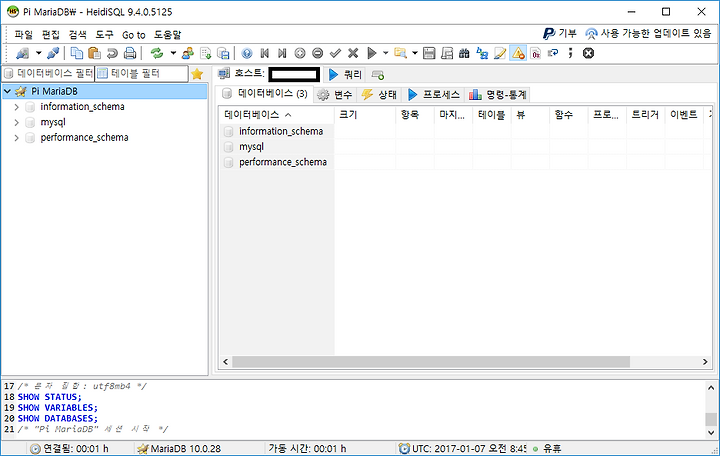Viewport: 720px width, 456px height.
Task: Sort by the 크기 column header
Action: [x=365, y=115]
